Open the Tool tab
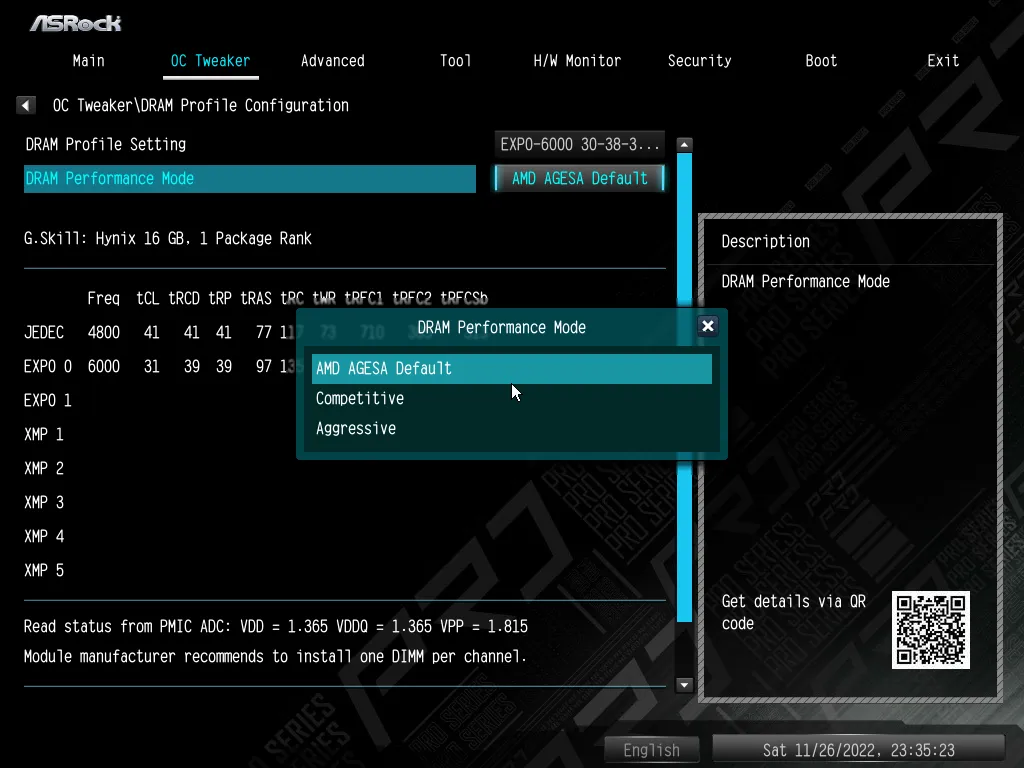 tap(455, 61)
